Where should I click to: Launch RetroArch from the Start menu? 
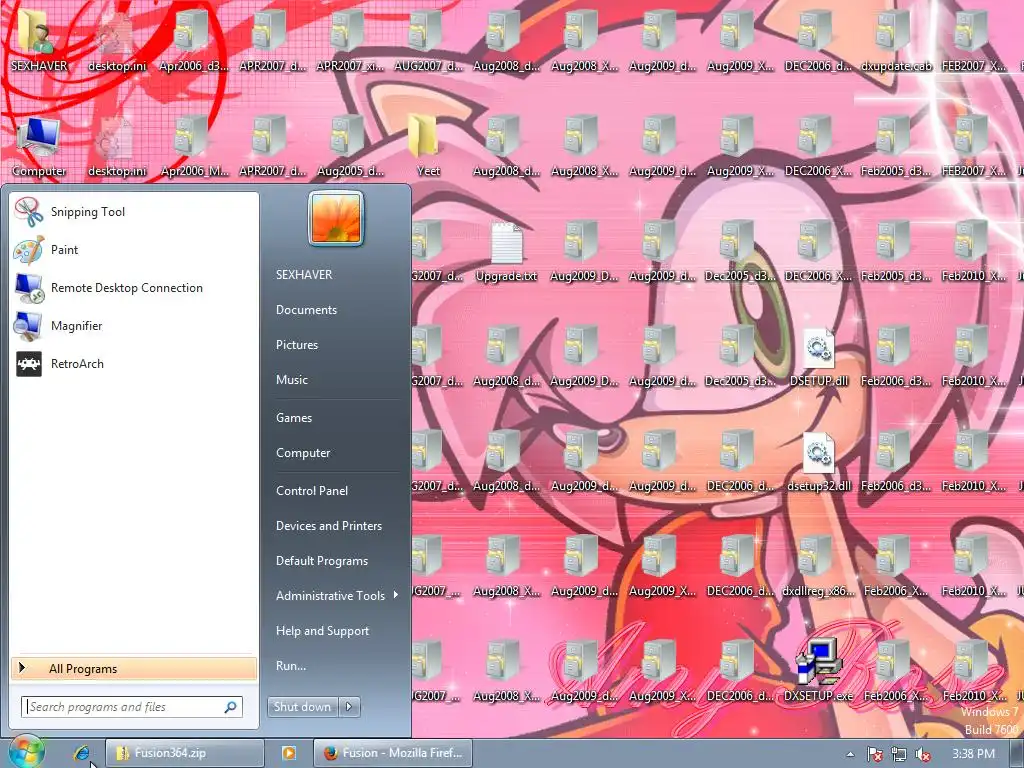pos(134,364)
